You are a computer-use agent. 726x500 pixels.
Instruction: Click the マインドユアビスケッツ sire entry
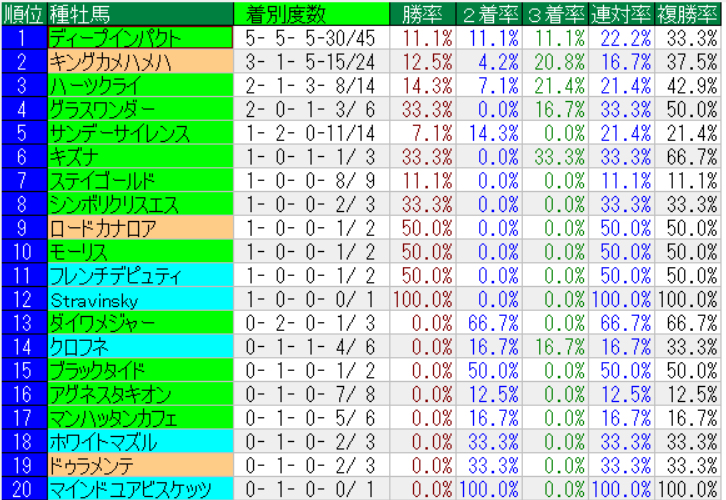[x=139, y=489]
